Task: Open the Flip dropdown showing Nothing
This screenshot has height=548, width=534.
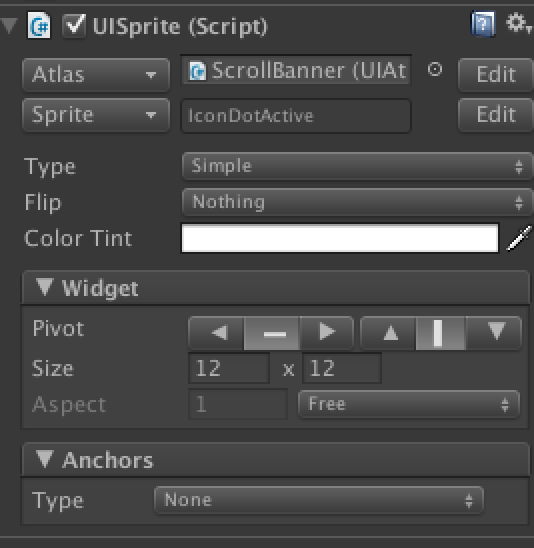Action: pyautogui.click(x=357, y=202)
